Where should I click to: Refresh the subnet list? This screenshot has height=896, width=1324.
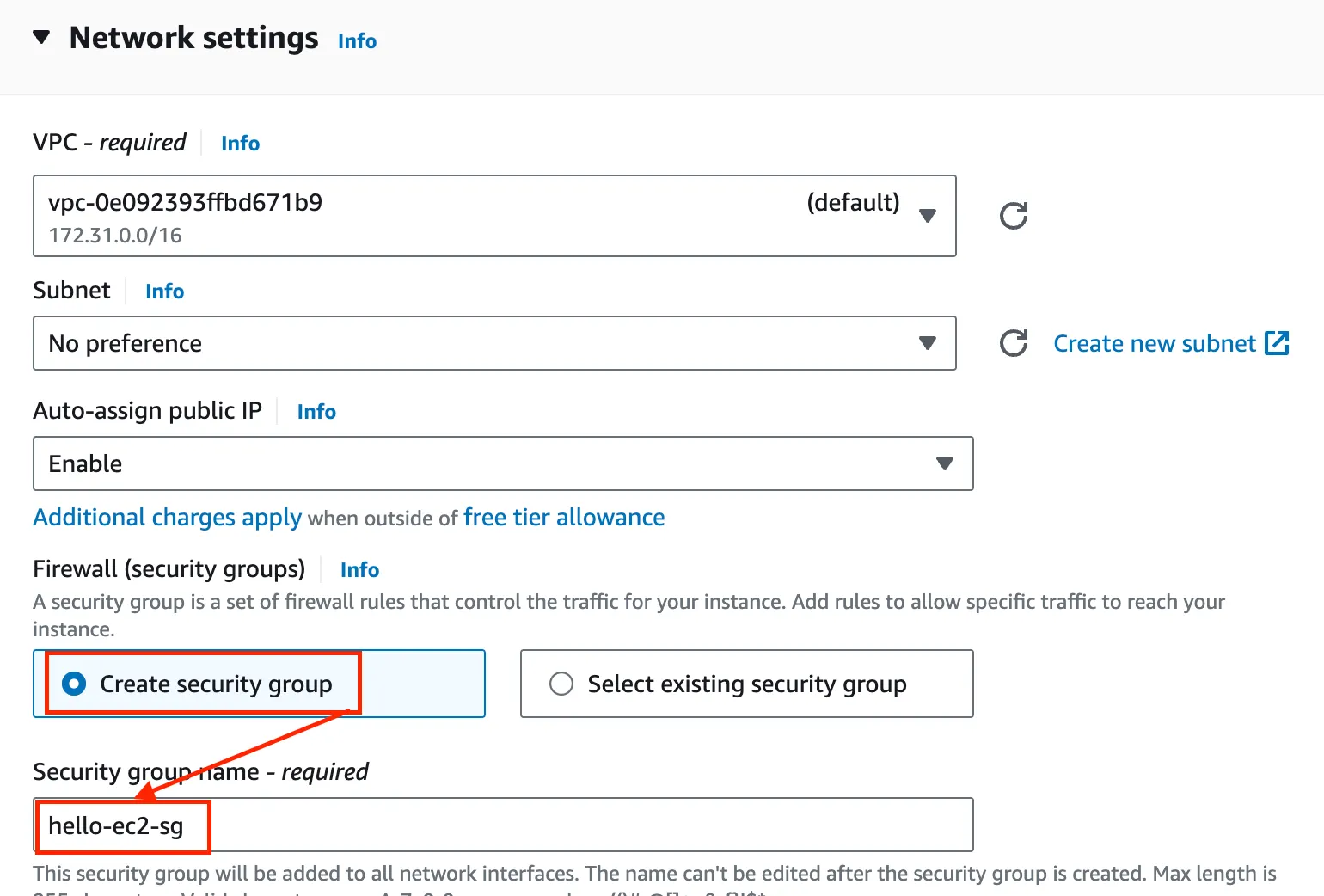point(1014,343)
